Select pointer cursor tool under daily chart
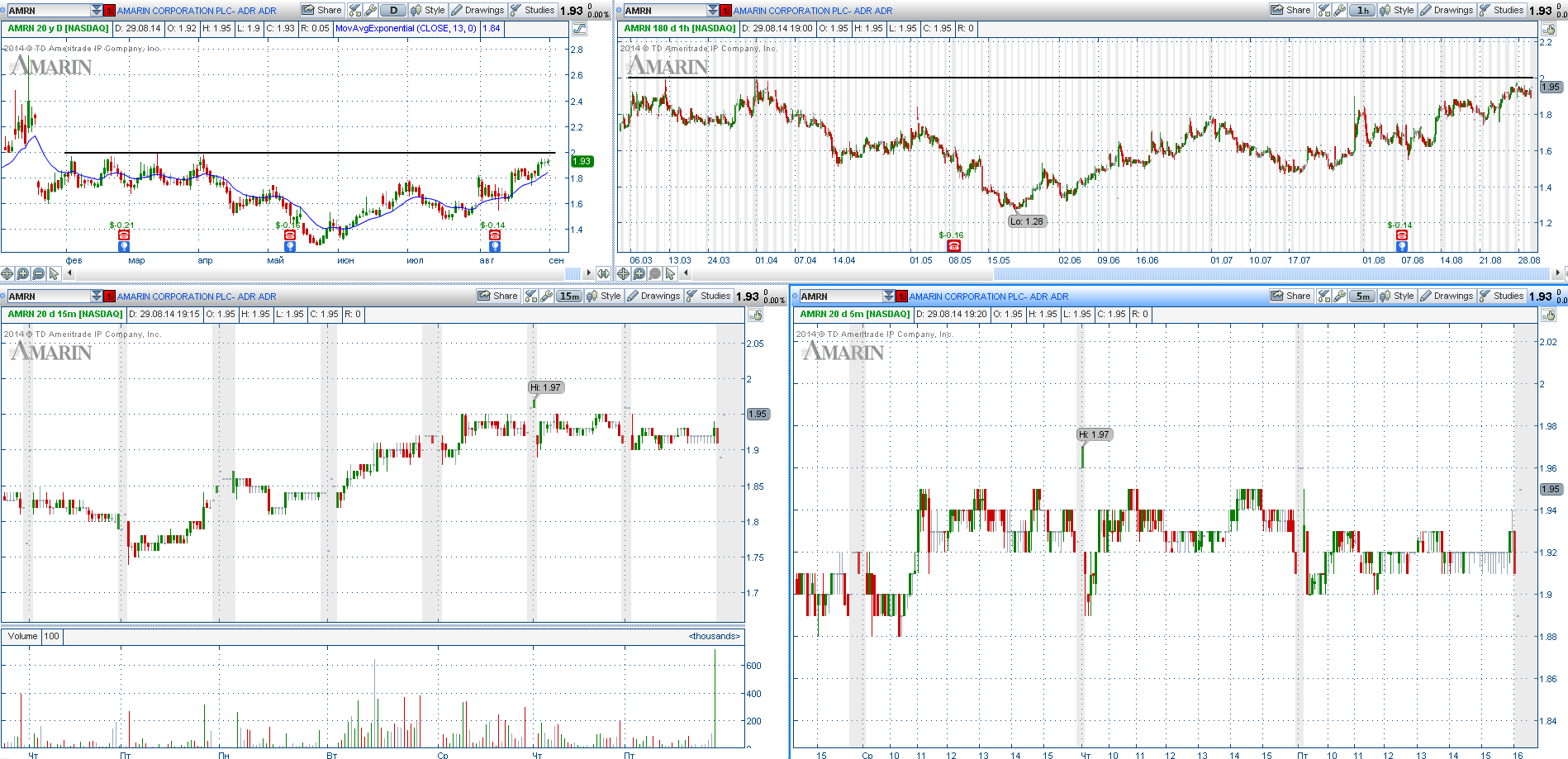 (x=54, y=273)
